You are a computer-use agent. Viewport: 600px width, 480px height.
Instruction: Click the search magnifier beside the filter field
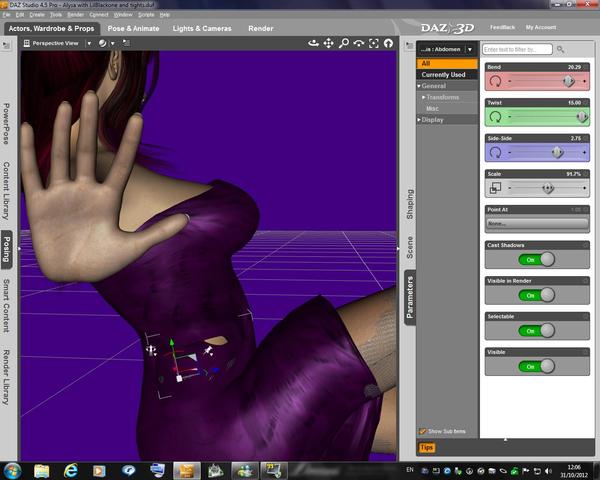[560, 49]
